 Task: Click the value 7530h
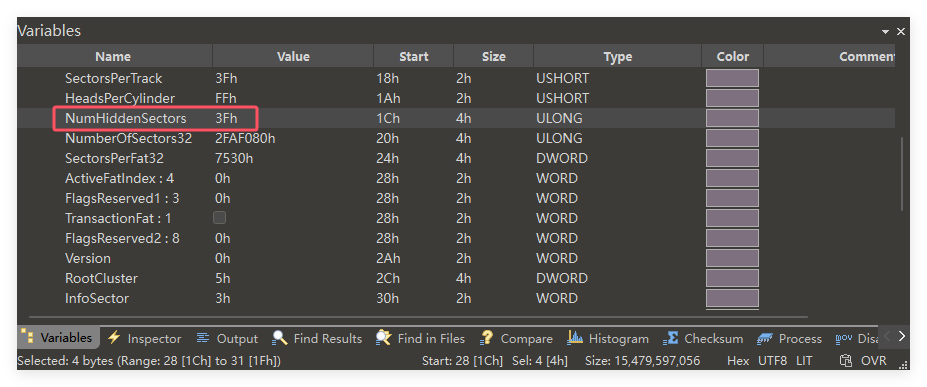pyautogui.click(x=235, y=158)
